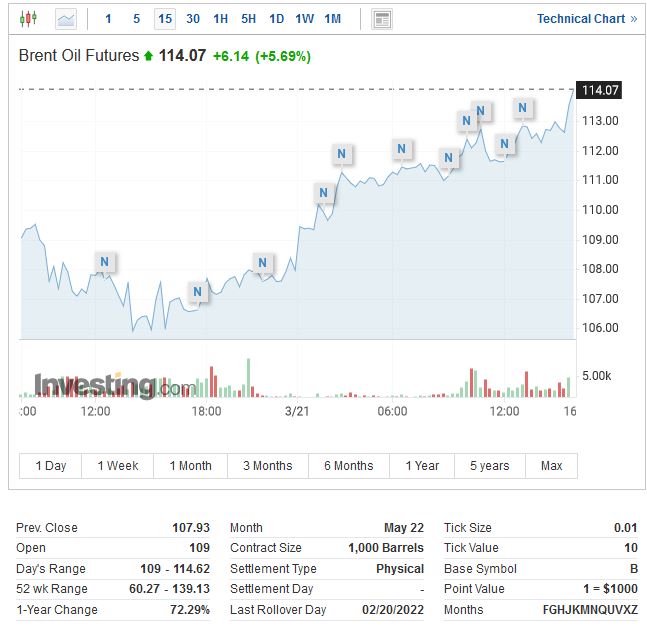Viewport: 647px width, 637px height.
Task: Select the 1-minute interval
Action: (x=109, y=18)
